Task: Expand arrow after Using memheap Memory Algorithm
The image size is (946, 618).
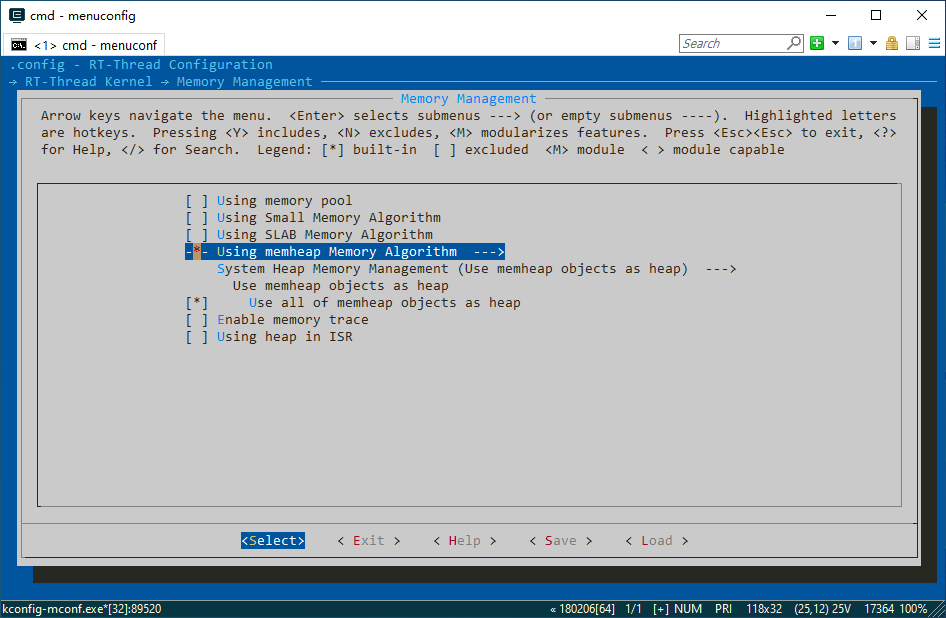Action: click(489, 252)
